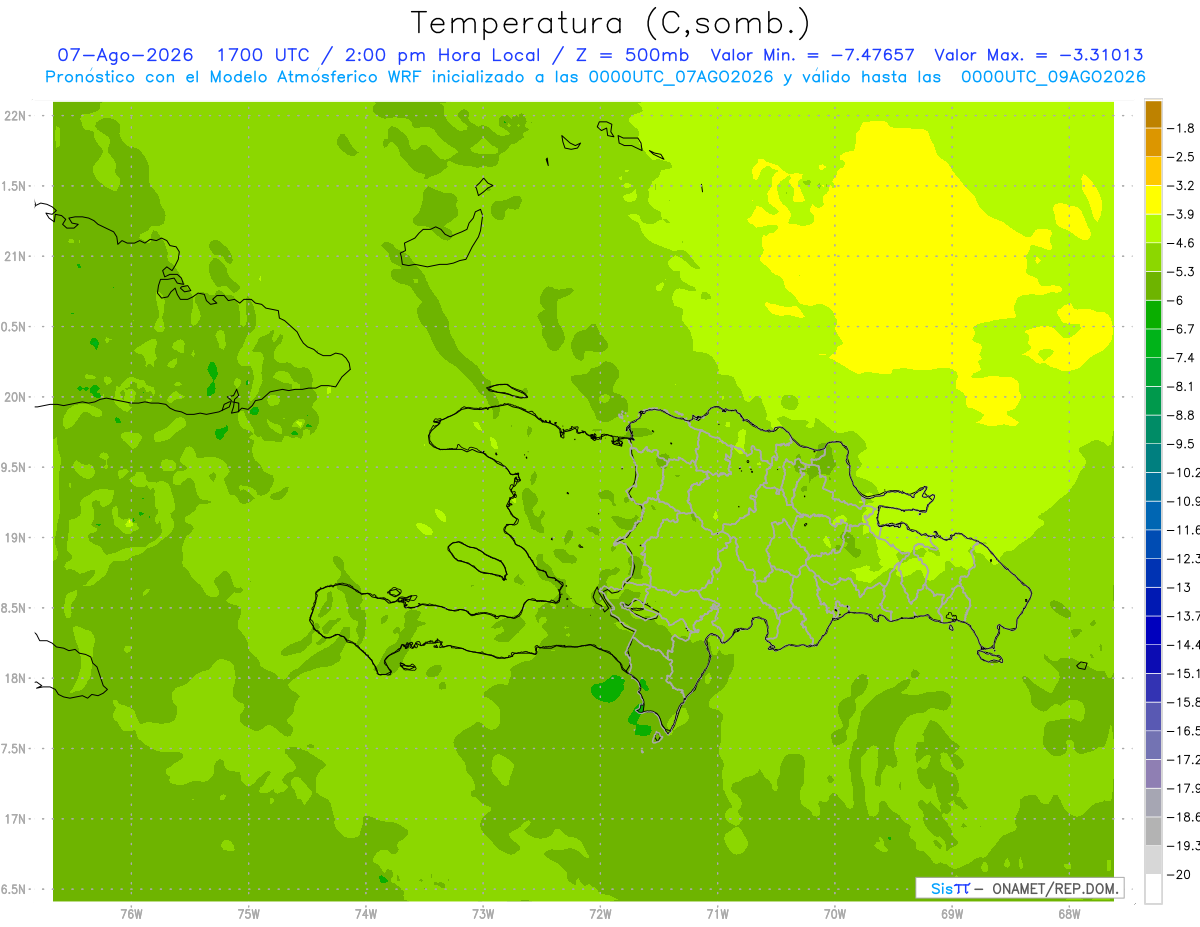Click the "-20" colorbar value

tap(1178, 875)
